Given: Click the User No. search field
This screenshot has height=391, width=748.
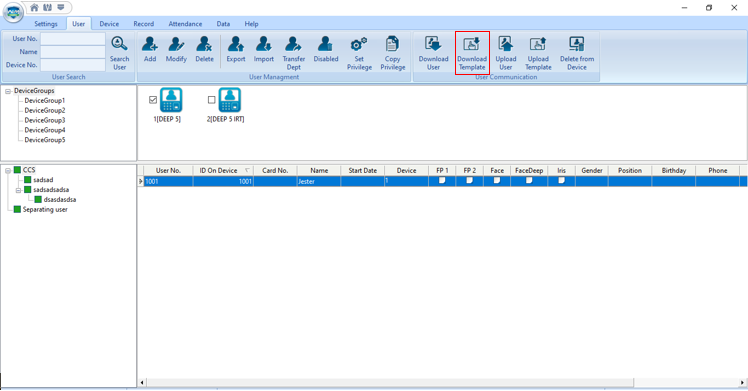Looking at the screenshot, I should (73, 39).
